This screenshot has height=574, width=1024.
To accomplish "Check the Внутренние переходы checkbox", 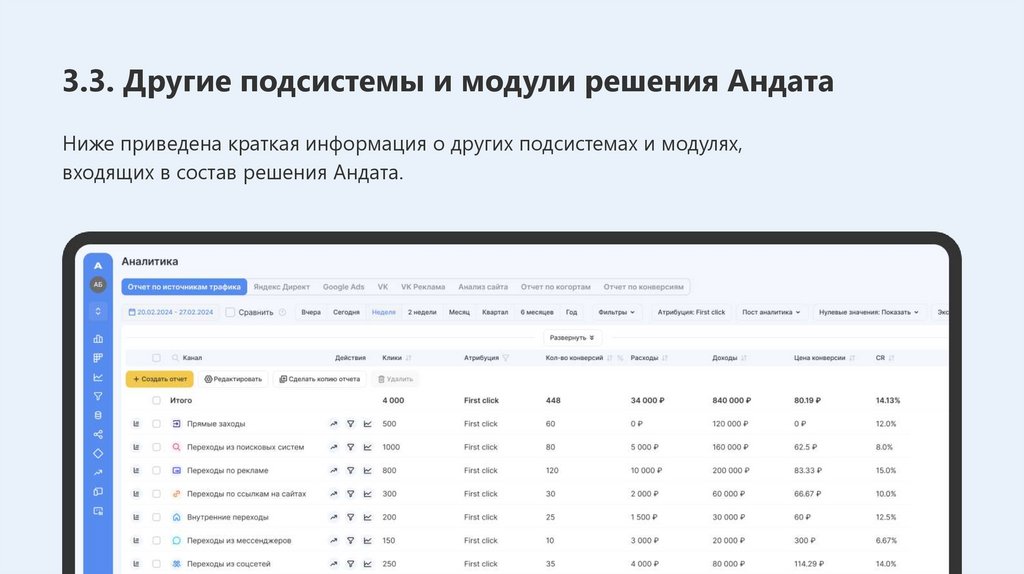I will click(156, 517).
